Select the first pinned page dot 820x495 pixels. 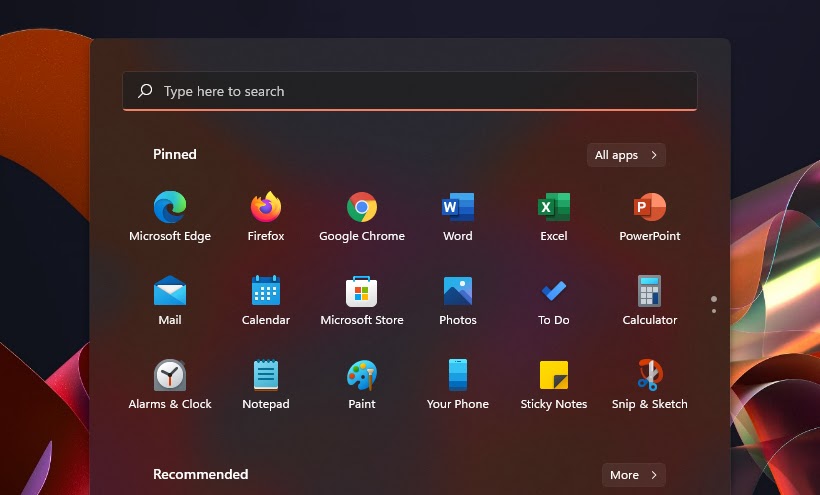pos(714,299)
